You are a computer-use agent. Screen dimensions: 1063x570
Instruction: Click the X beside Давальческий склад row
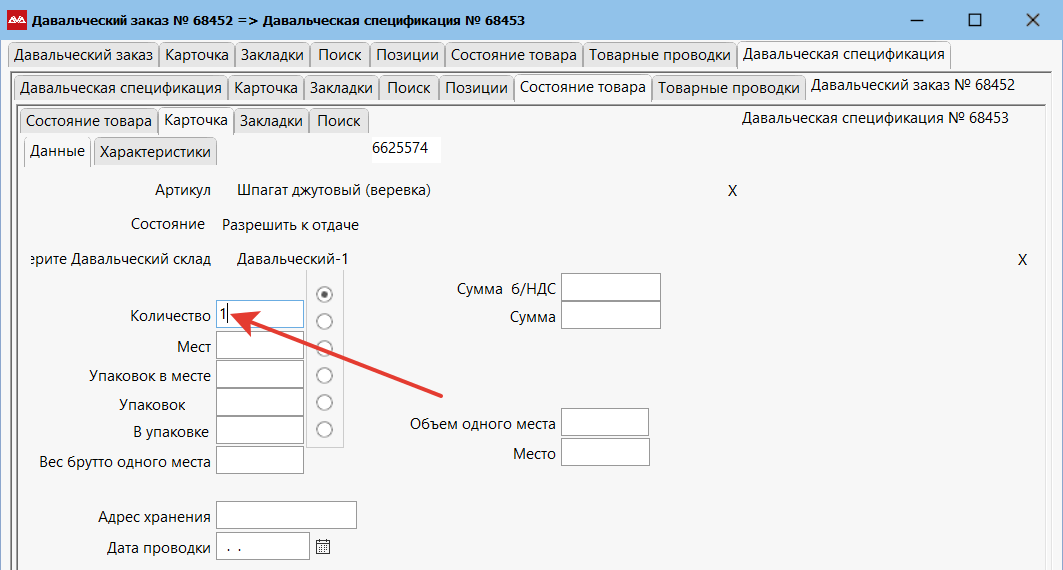click(x=1022, y=260)
